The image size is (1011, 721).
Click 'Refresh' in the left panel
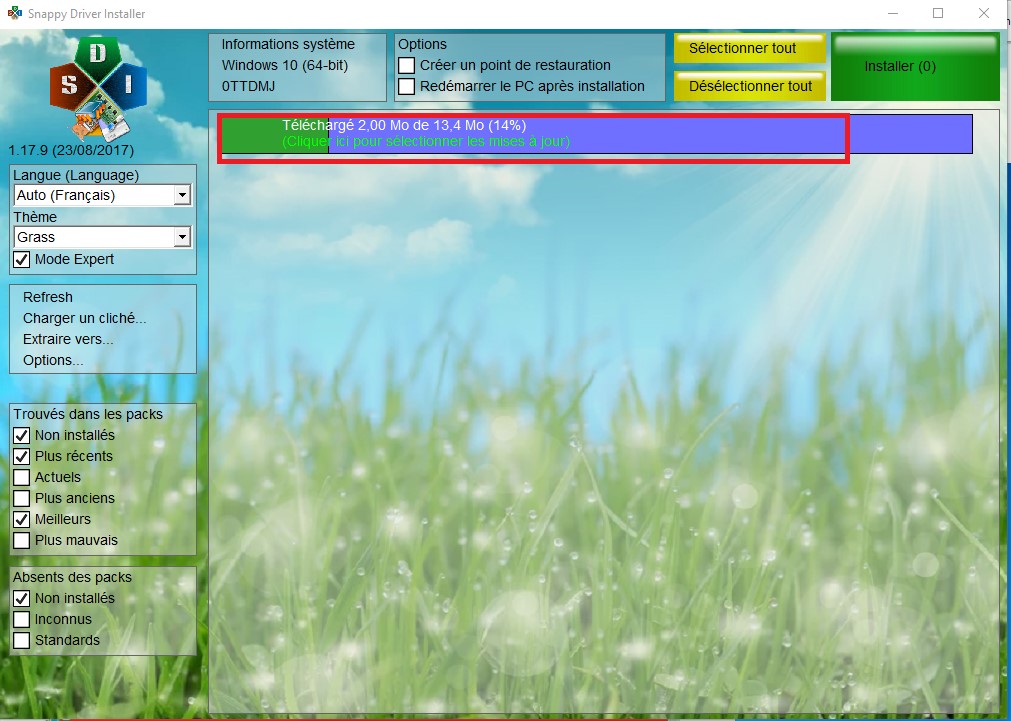point(47,297)
